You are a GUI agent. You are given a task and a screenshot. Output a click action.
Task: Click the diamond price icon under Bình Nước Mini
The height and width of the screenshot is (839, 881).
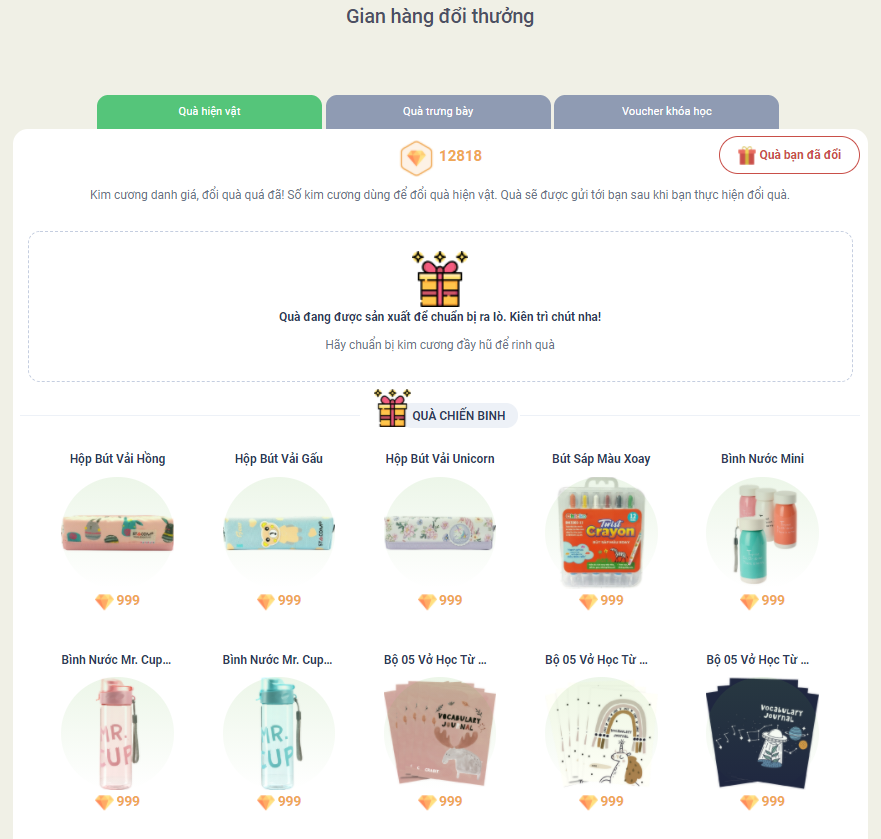(750, 601)
